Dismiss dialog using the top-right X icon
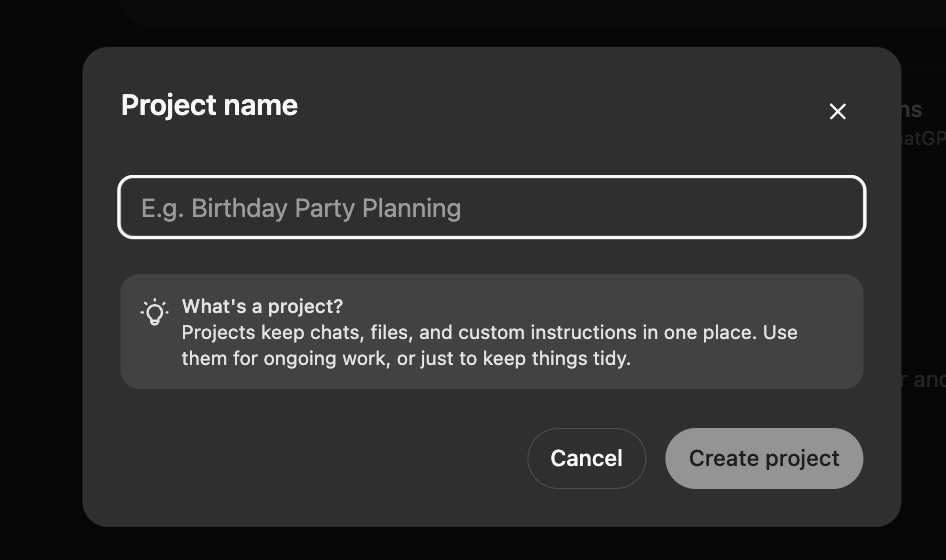 point(838,112)
